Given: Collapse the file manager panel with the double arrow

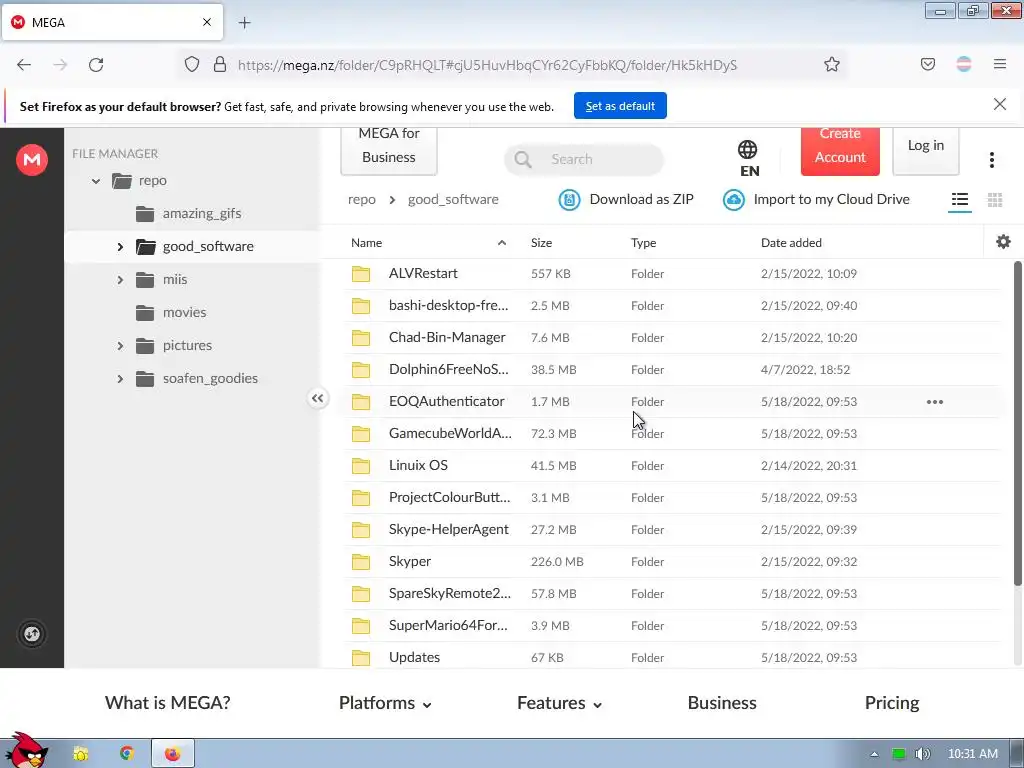Looking at the screenshot, I should tap(317, 398).
